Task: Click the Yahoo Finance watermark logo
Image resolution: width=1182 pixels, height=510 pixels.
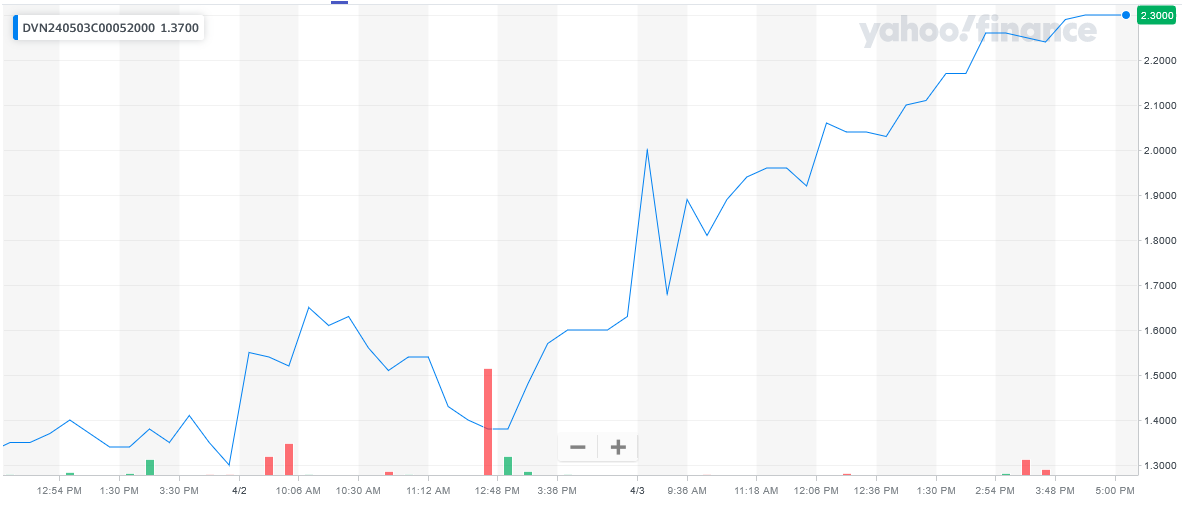Action: tap(977, 32)
